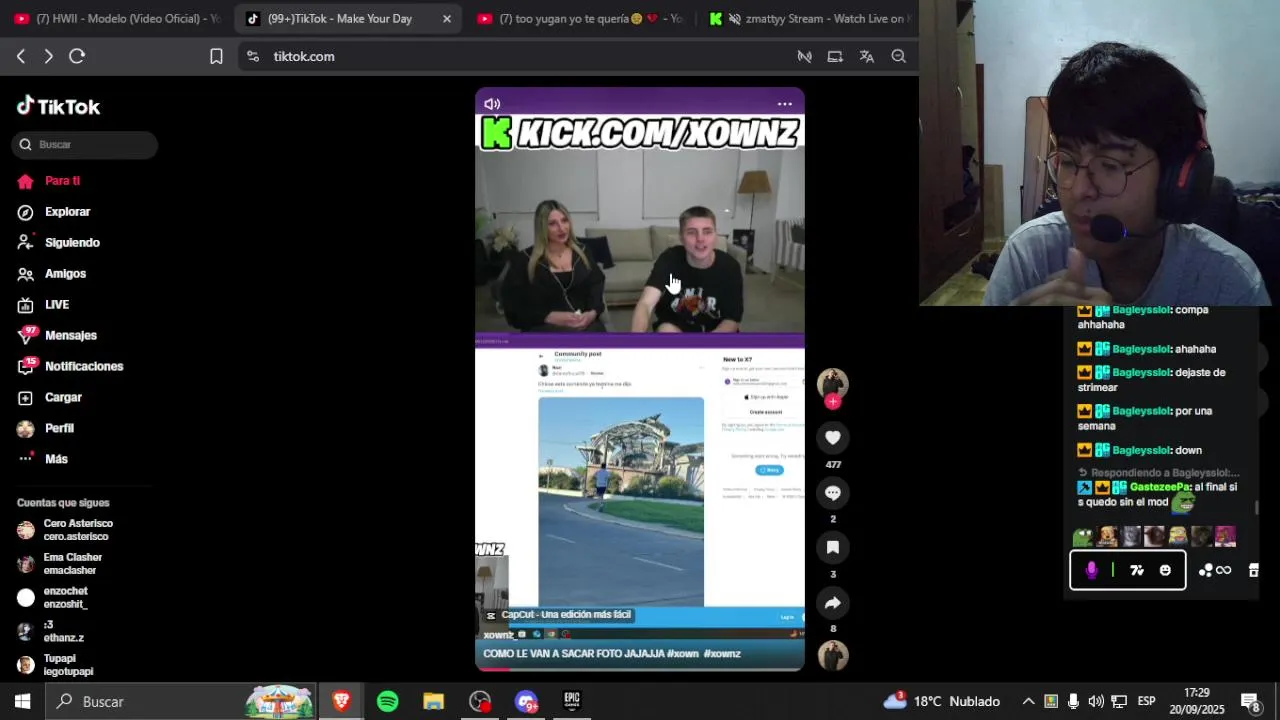Reload the page
The image size is (1280, 720).
pos(77,57)
